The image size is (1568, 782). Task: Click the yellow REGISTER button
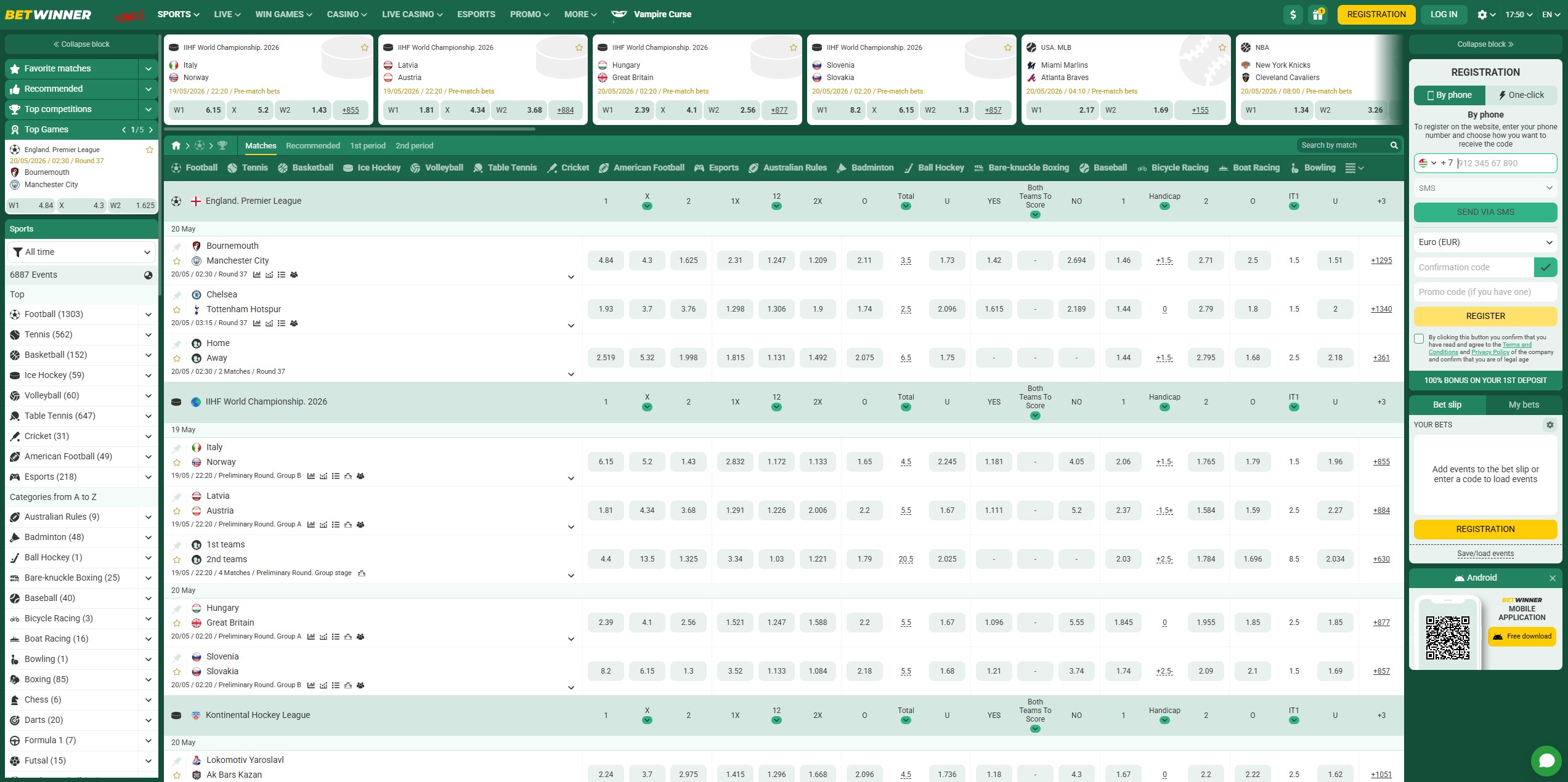click(x=1485, y=316)
